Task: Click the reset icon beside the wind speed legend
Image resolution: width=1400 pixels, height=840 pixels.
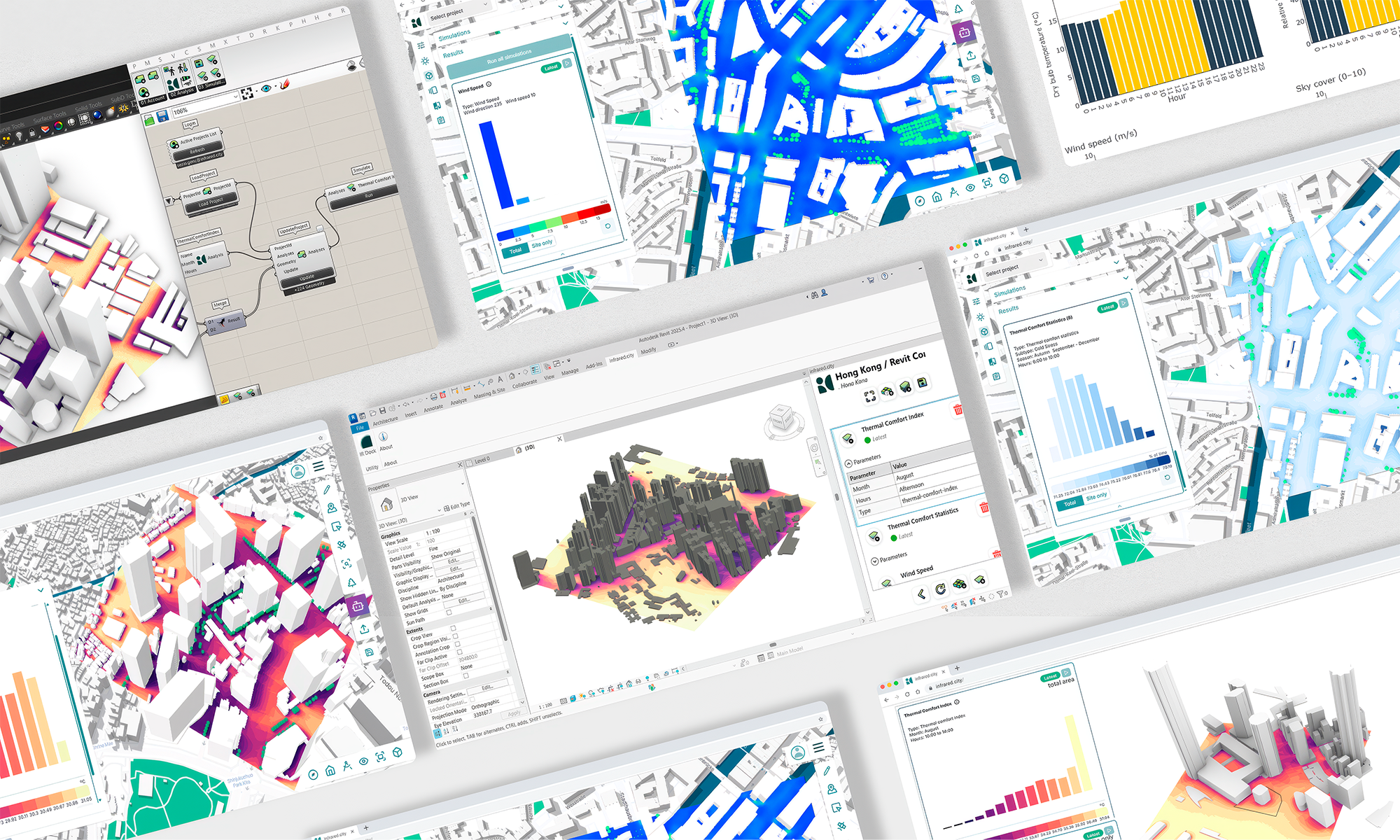Action: (607, 226)
